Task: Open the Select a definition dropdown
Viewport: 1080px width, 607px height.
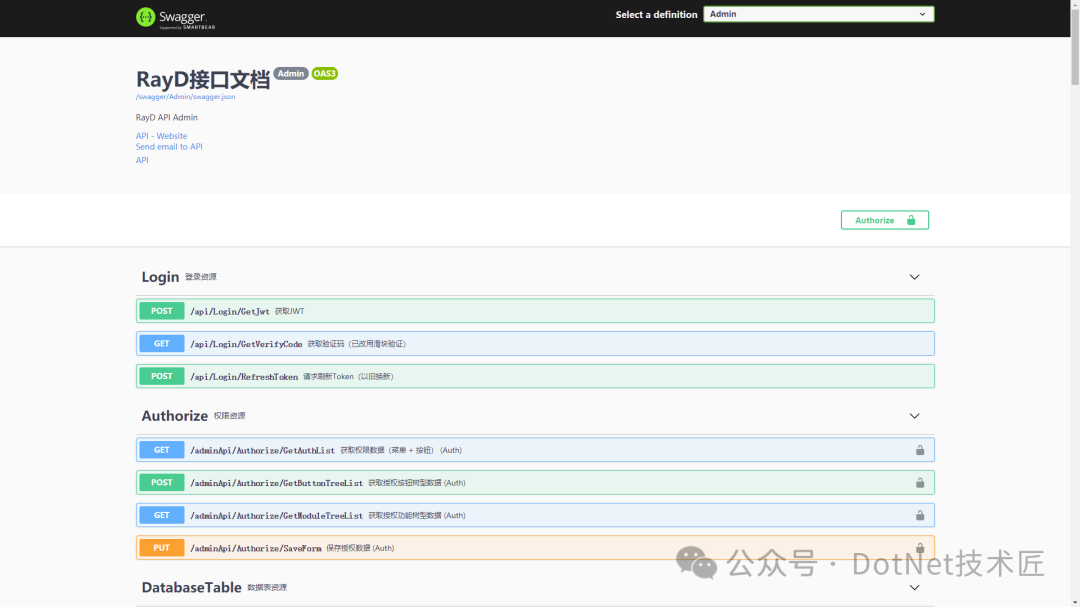Action: [x=818, y=14]
